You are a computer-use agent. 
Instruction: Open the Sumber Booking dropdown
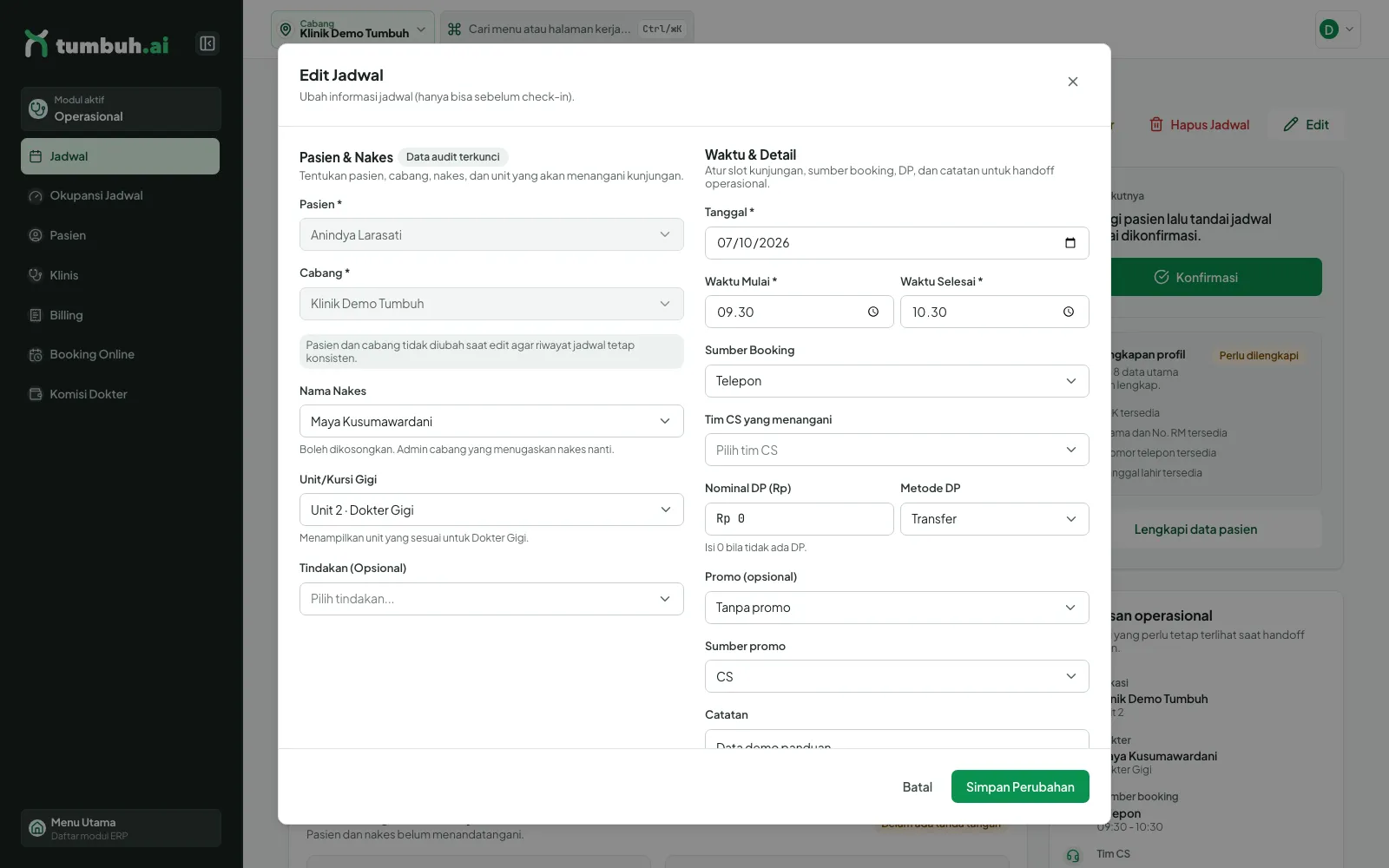(x=897, y=381)
